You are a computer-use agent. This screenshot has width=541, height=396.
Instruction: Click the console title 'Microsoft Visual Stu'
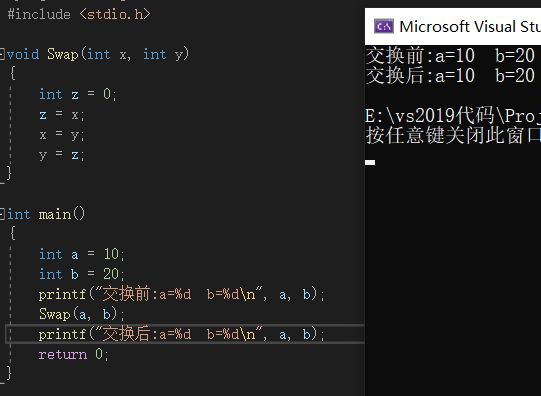pyautogui.click(x=470, y=27)
